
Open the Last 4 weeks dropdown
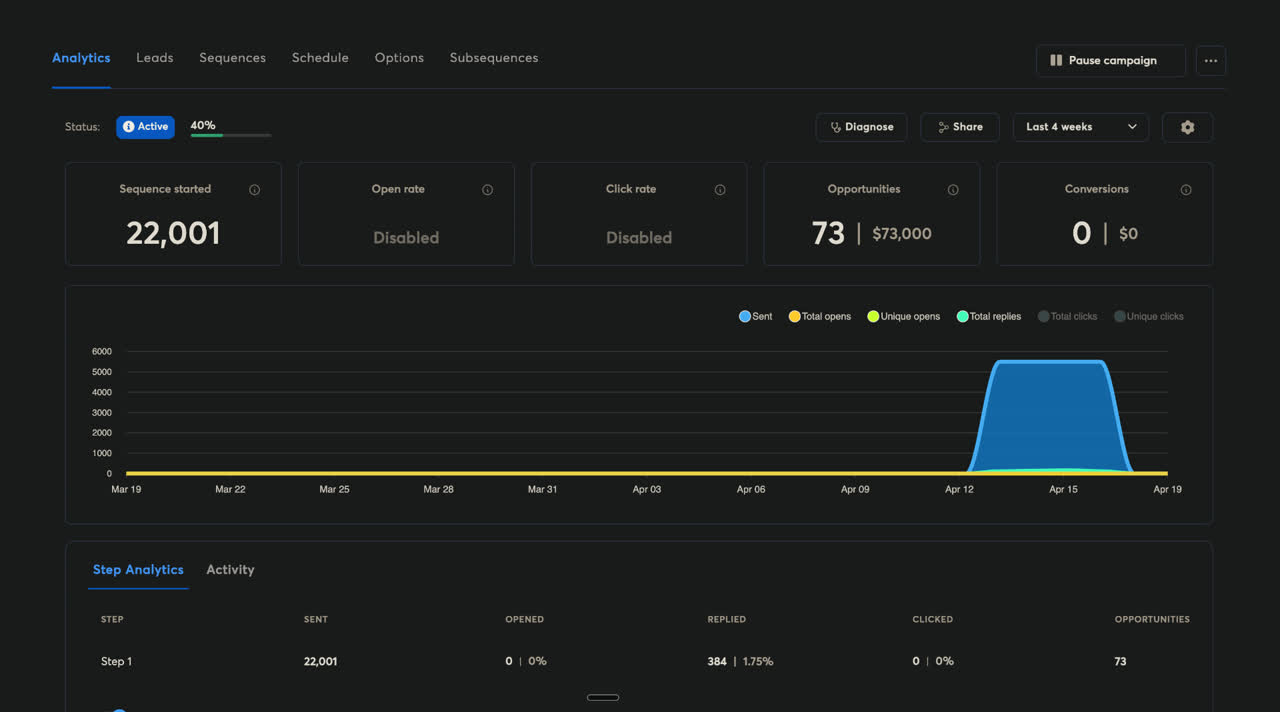pyautogui.click(x=1081, y=127)
